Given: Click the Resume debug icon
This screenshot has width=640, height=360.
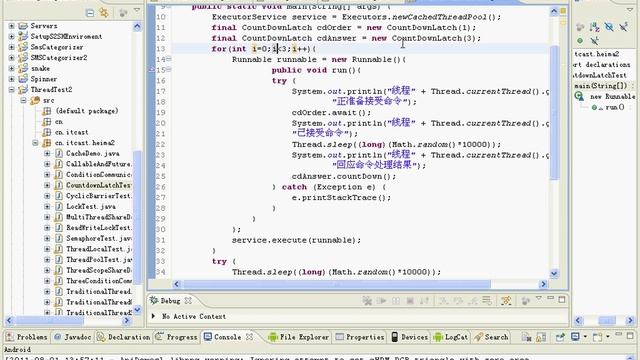Looking at the screenshot, I should (382, 301).
